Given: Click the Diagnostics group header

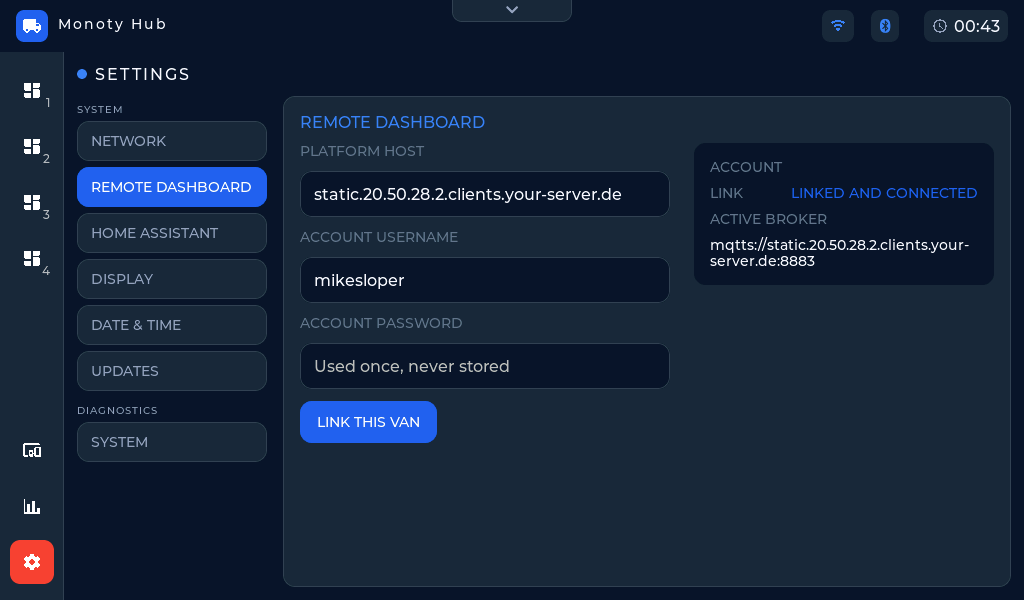Looking at the screenshot, I should pos(117,411).
